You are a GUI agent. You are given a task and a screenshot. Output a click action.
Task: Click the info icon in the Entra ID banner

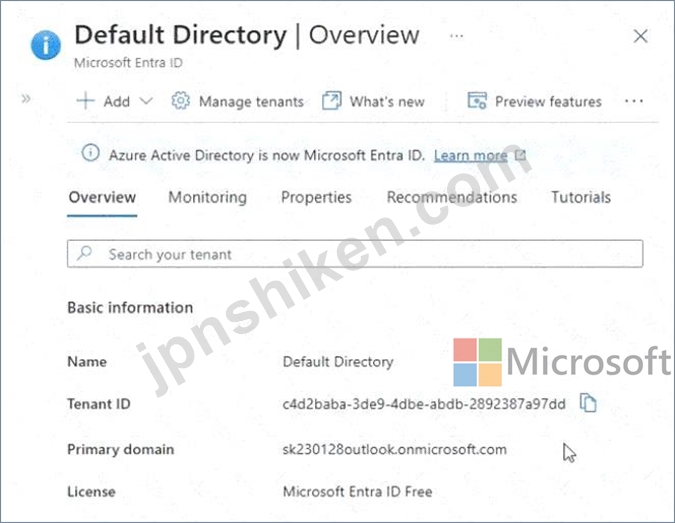(x=91, y=154)
